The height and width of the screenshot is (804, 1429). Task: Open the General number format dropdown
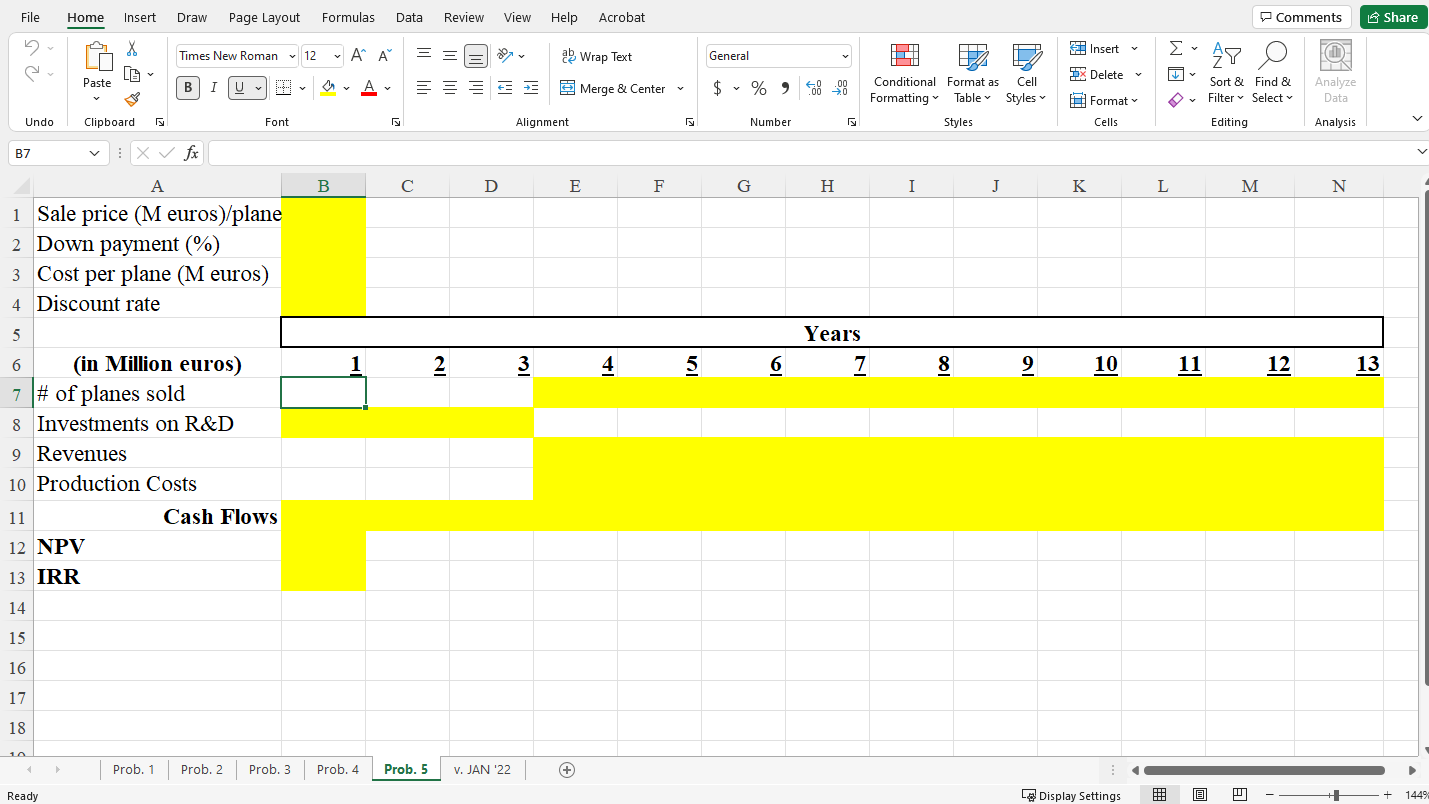(x=845, y=56)
